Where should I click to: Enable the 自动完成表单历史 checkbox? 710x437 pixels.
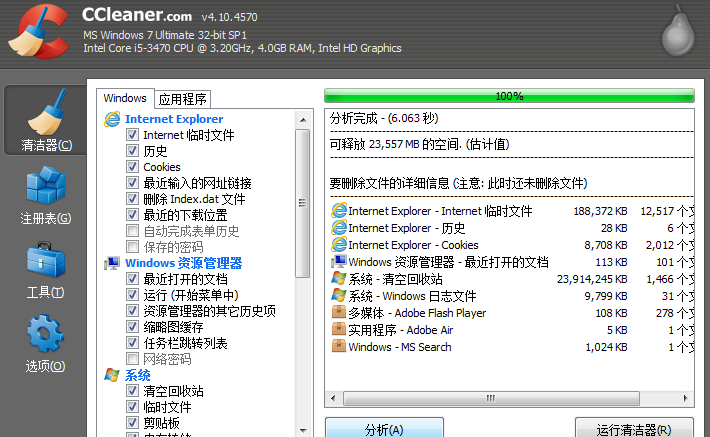pos(132,231)
